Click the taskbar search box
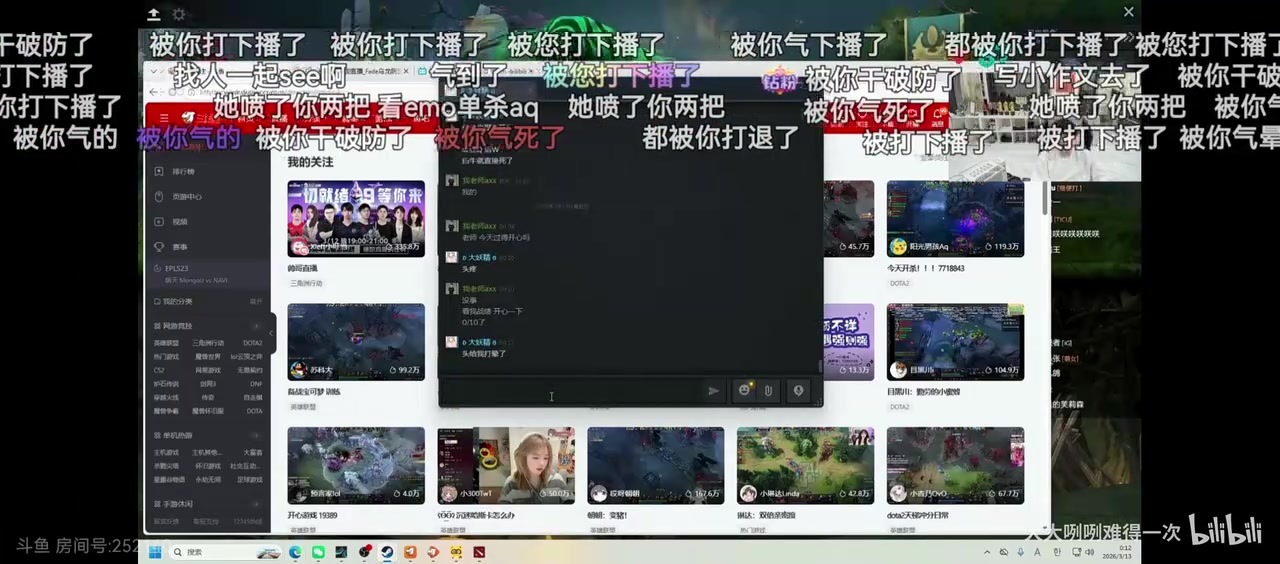 click(x=215, y=552)
